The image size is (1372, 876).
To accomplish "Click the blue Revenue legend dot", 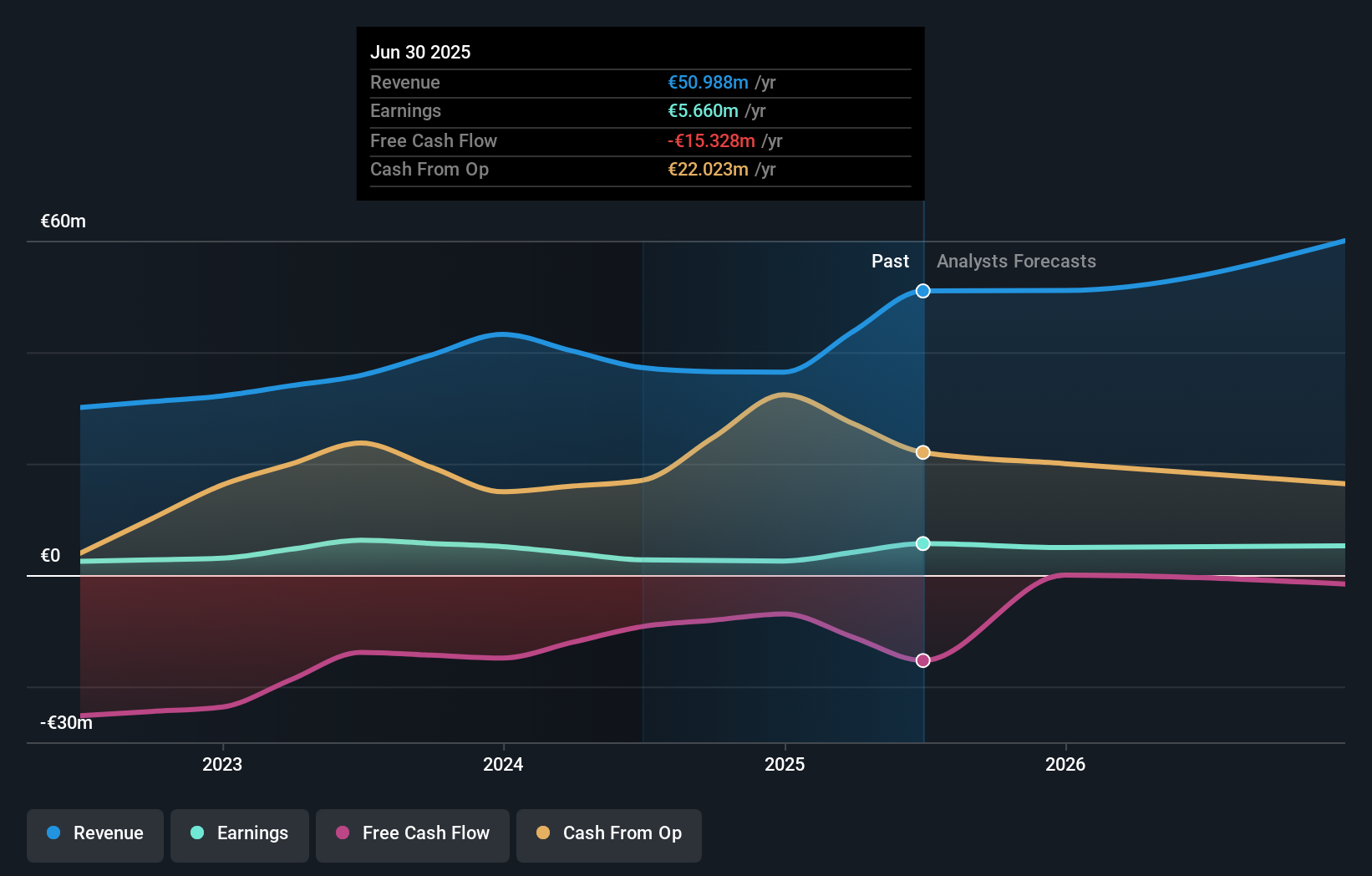I will point(54,833).
